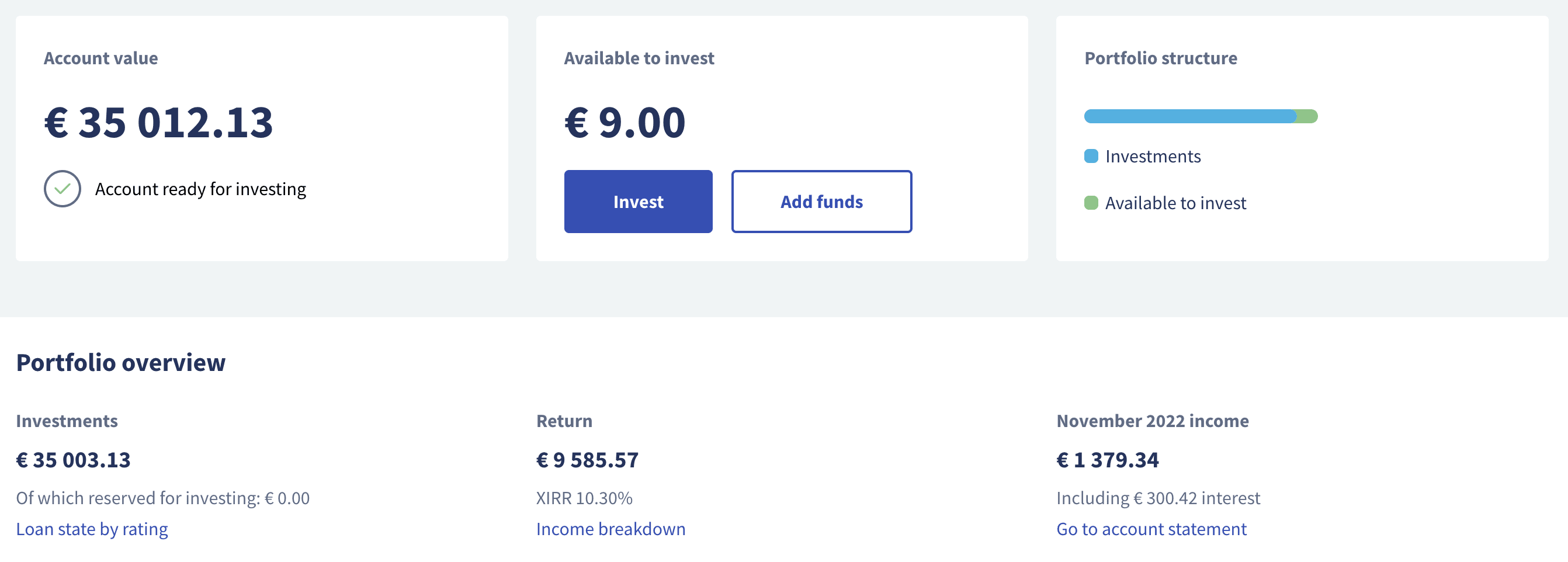Click the Return amount € 9 585.57
Image resolution: width=1568 pixels, height=562 pixels.
coord(587,460)
